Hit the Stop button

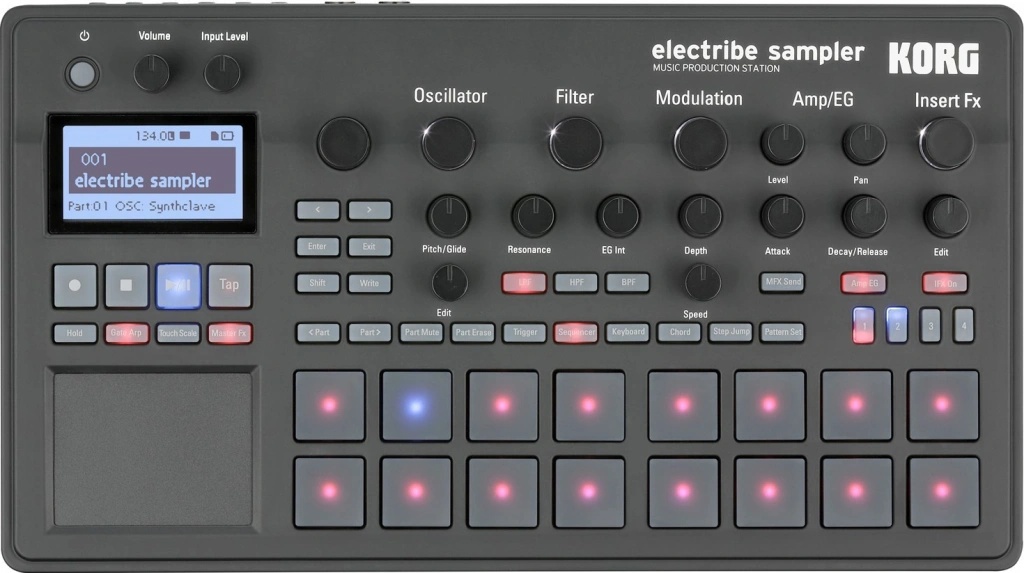click(127, 286)
